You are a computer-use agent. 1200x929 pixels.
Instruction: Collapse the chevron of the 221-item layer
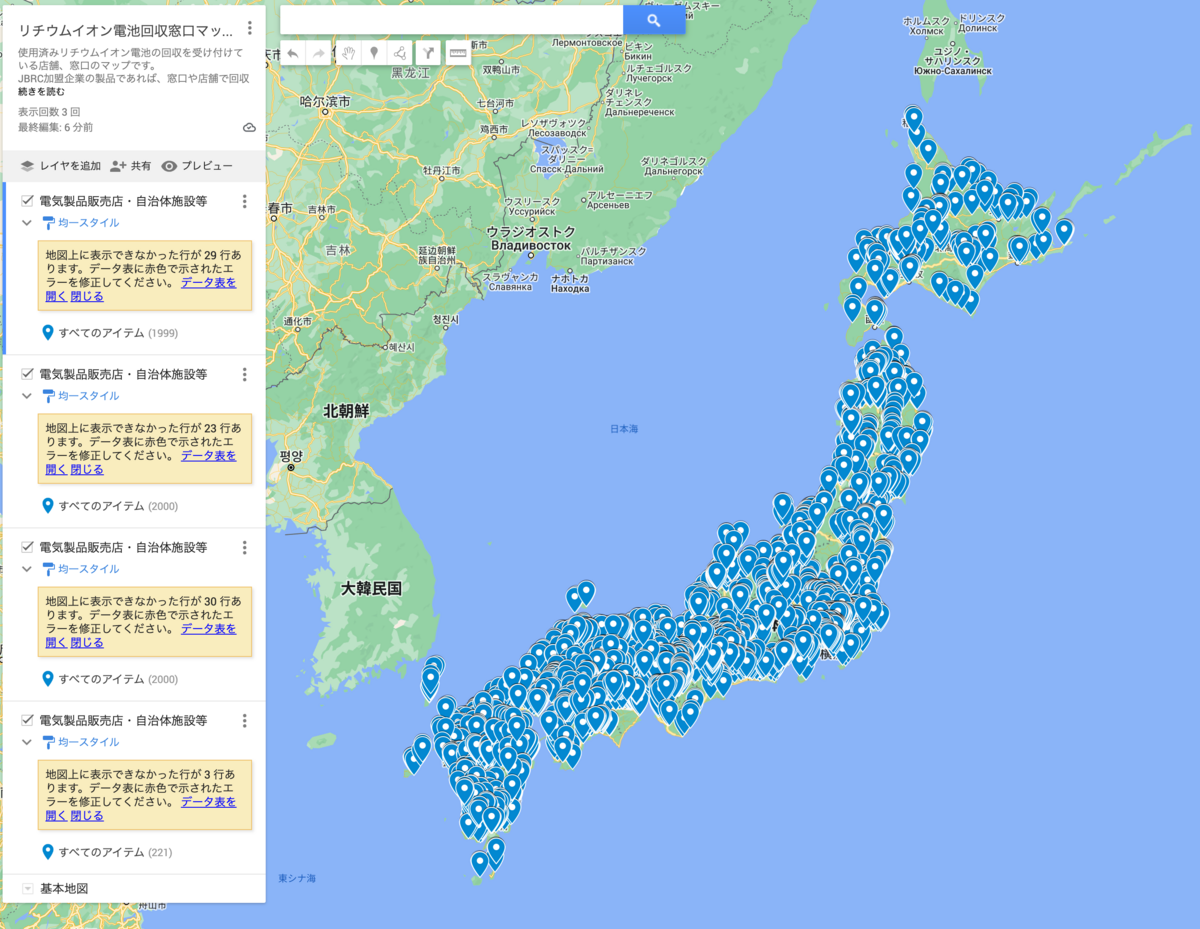pos(27,742)
